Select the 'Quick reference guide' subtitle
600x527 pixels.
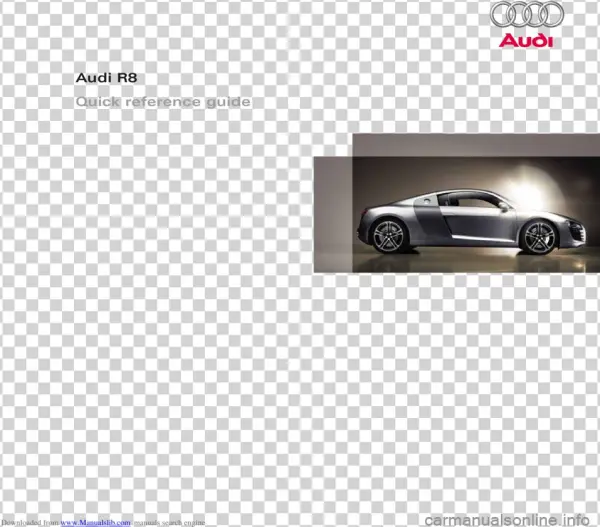click(x=163, y=102)
